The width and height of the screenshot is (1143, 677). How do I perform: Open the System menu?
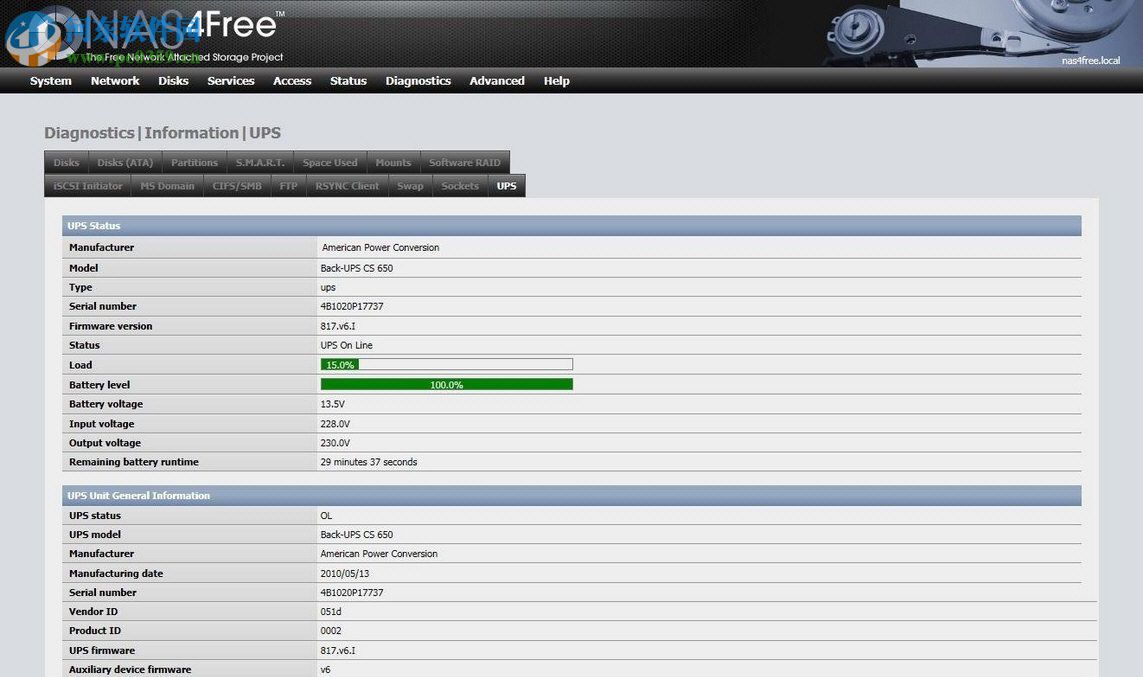click(x=50, y=81)
